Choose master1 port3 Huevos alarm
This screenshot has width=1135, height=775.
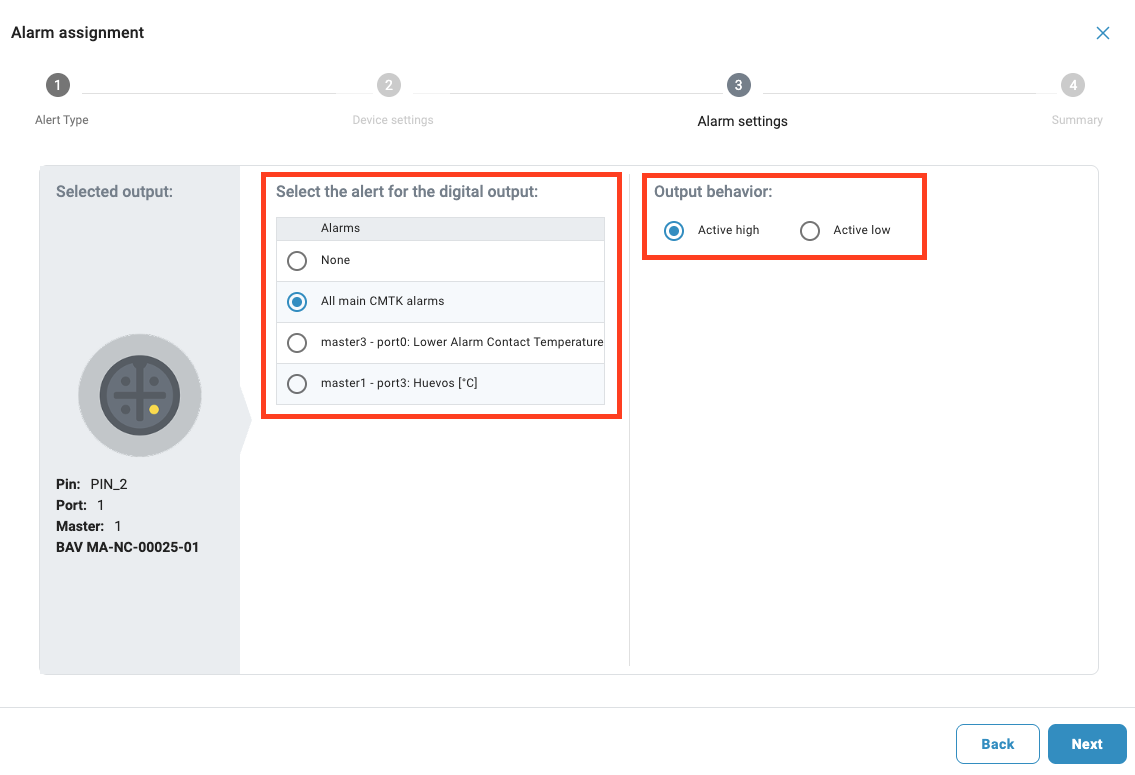(297, 384)
